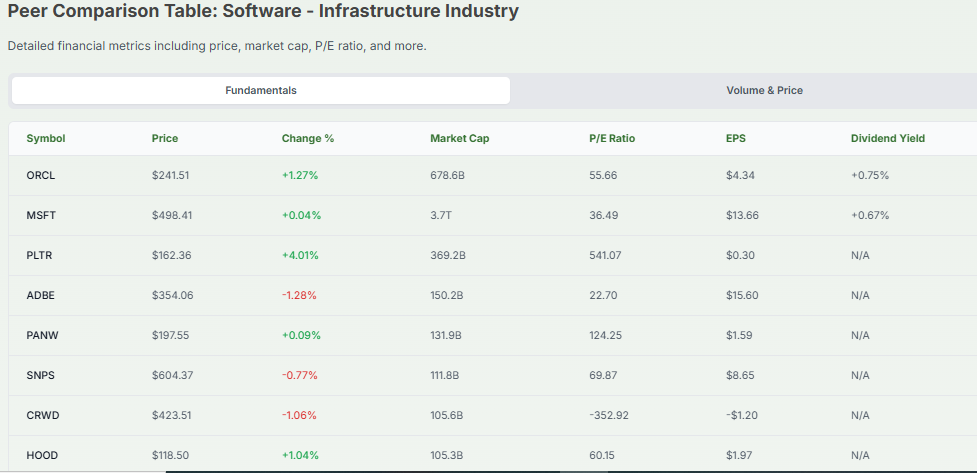Viewport: 977px width, 473px height.
Task: Open the ADBE ticker symbol
Action: [41, 295]
